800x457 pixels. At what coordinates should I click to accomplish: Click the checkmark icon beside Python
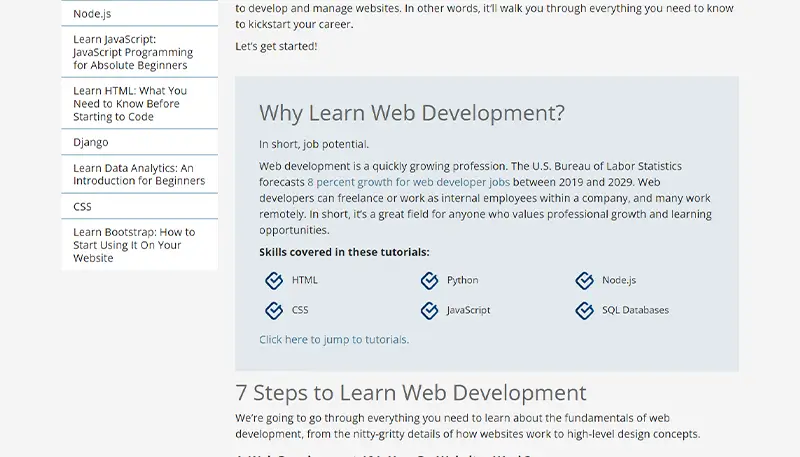429,281
